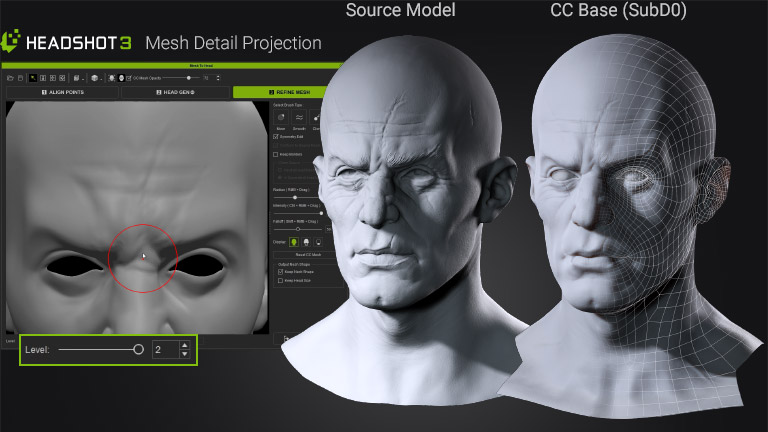Image resolution: width=768 pixels, height=432 pixels.
Task: Select the highlighted point-picker tool icon
Action: click(33, 78)
